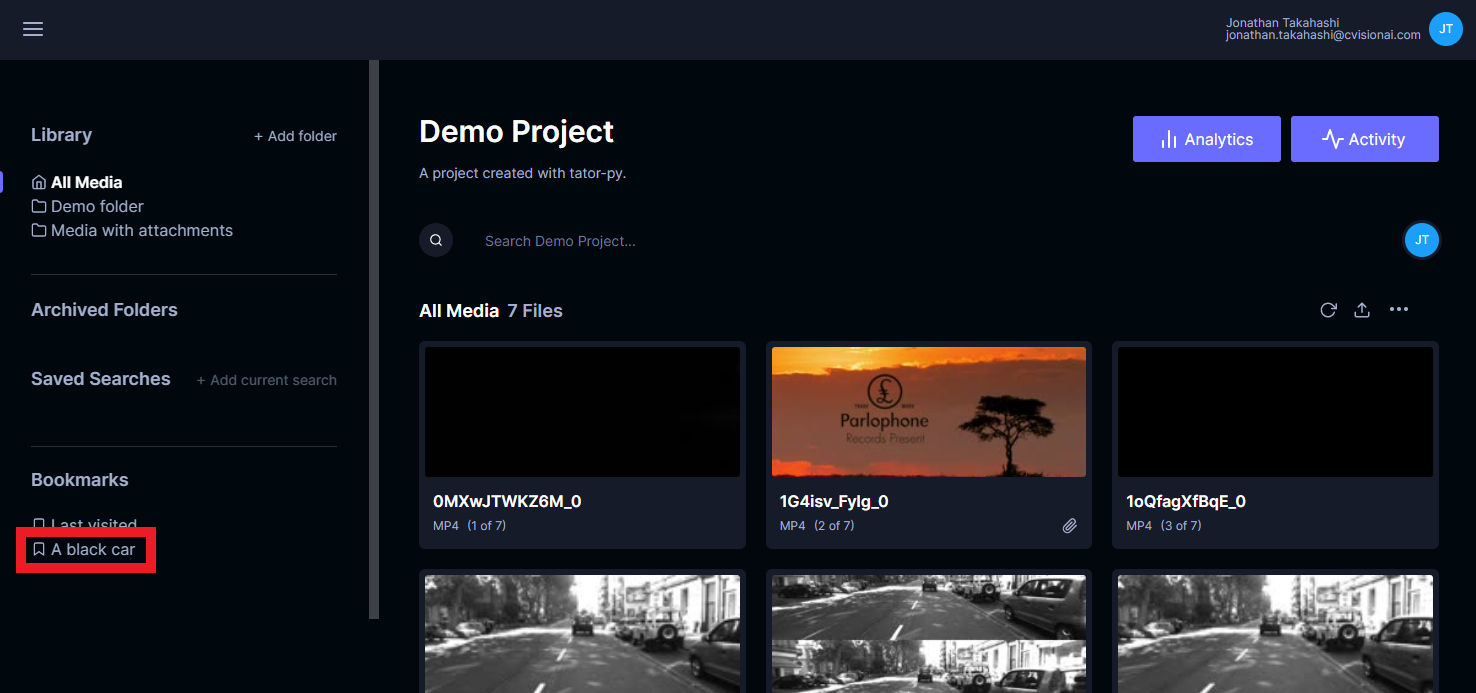
Task: Click the home icon beside All Media
Action: [x=39, y=182]
